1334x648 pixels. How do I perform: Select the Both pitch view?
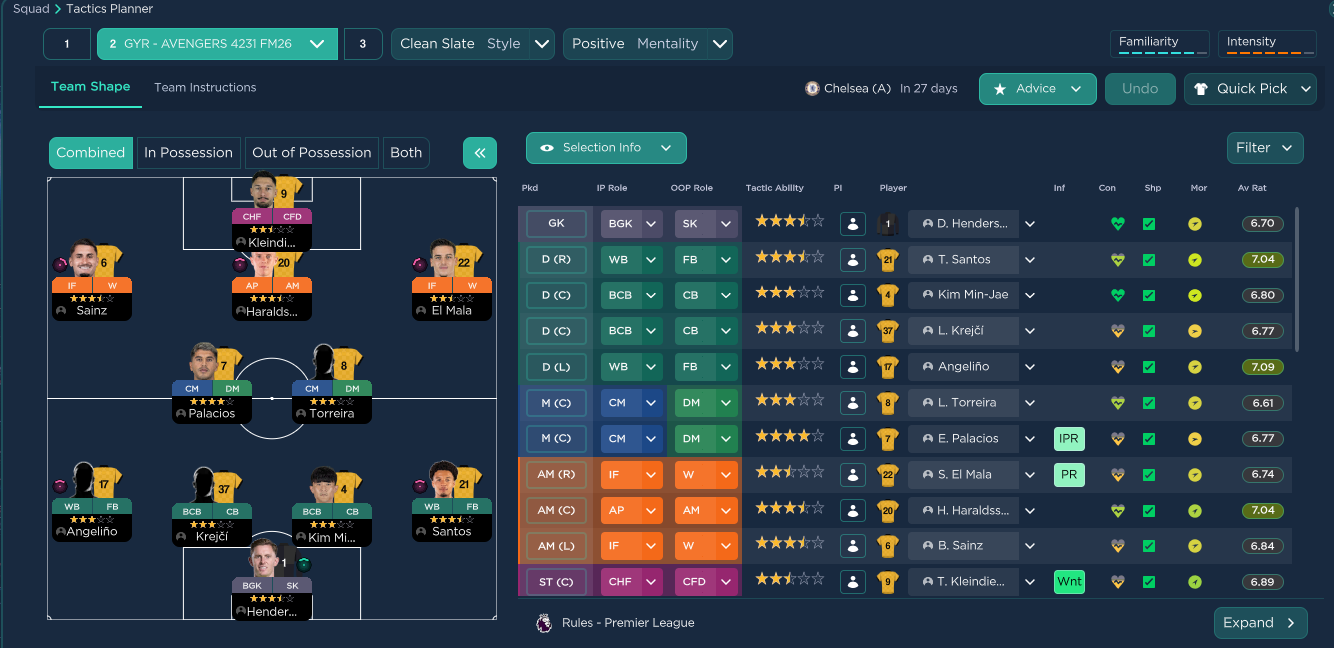406,153
